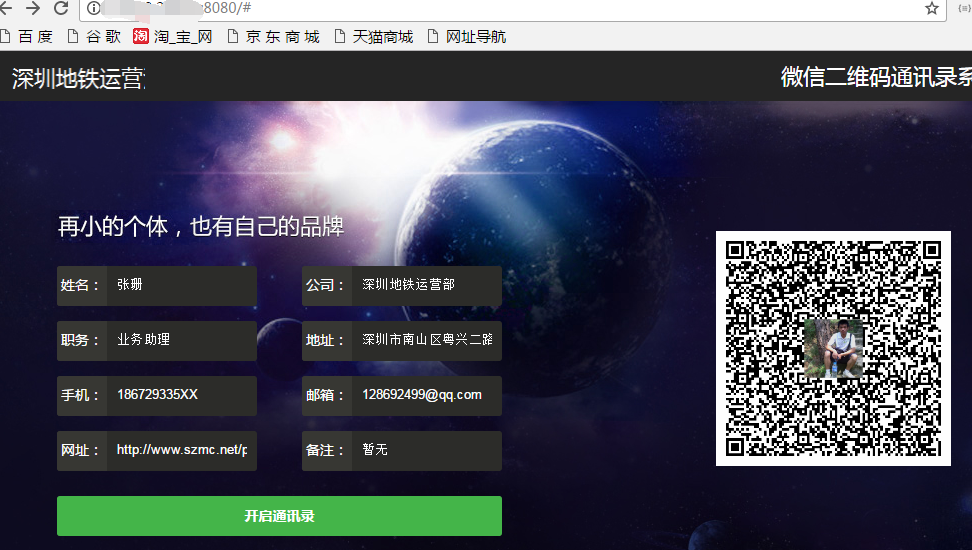
Task: Click the 手机： label
Action: click(x=80, y=395)
